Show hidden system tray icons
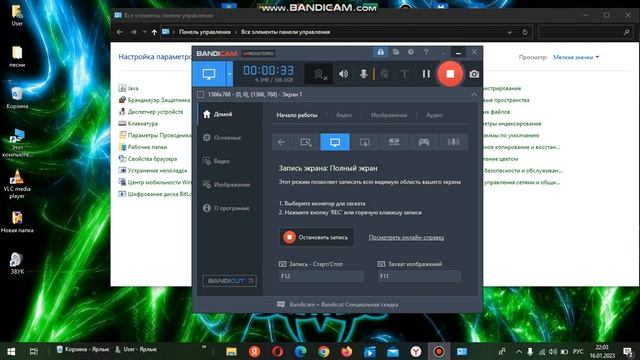640x360 pixels. (x=519, y=351)
